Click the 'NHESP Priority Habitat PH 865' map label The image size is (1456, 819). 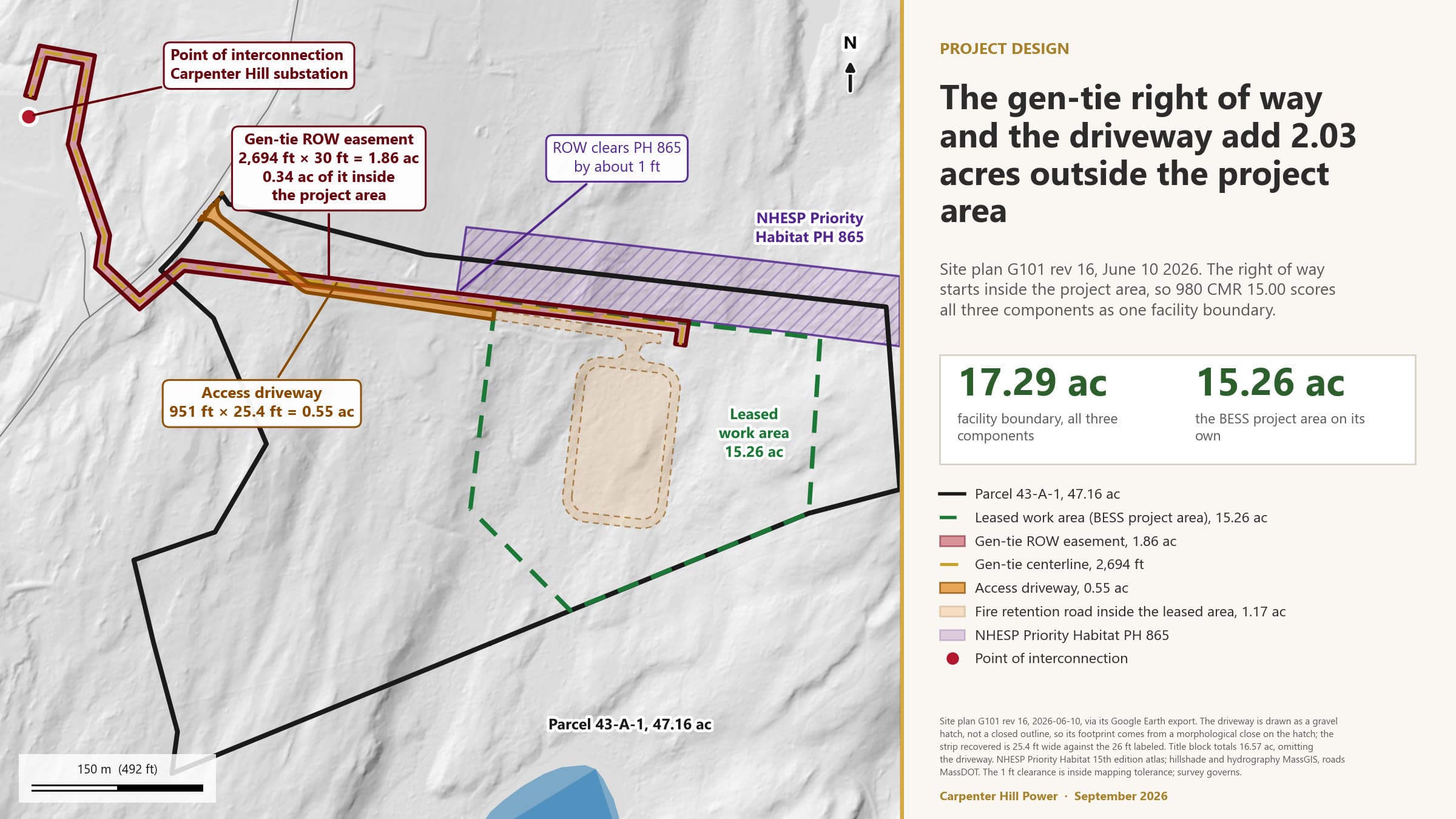pos(809,227)
